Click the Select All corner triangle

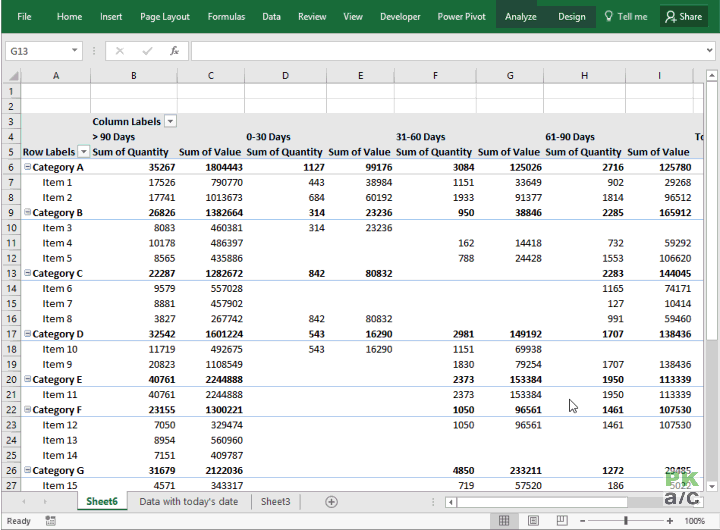pyautogui.click(x=13, y=75)
